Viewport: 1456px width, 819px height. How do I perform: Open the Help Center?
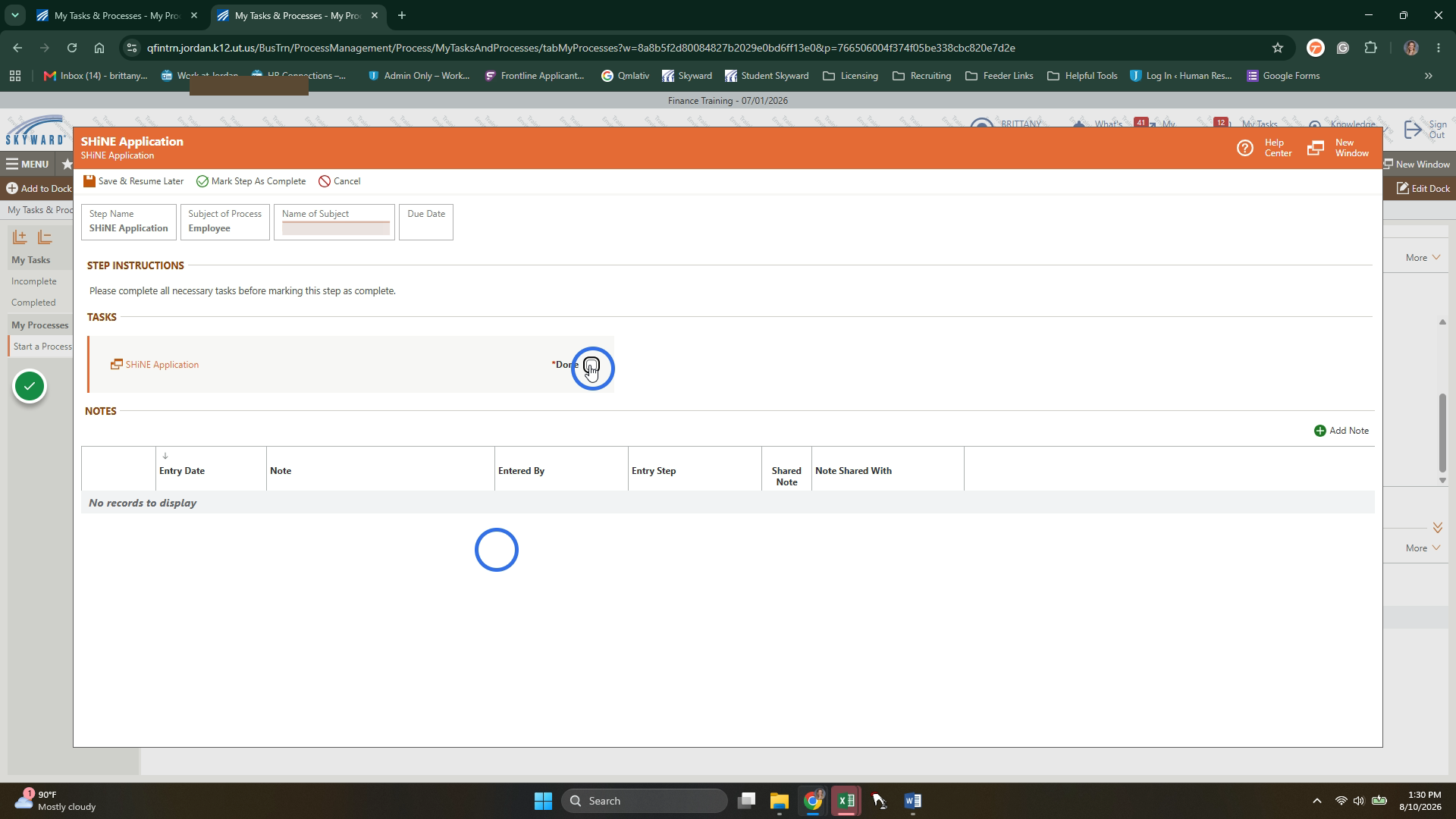tap(1263, 148)
